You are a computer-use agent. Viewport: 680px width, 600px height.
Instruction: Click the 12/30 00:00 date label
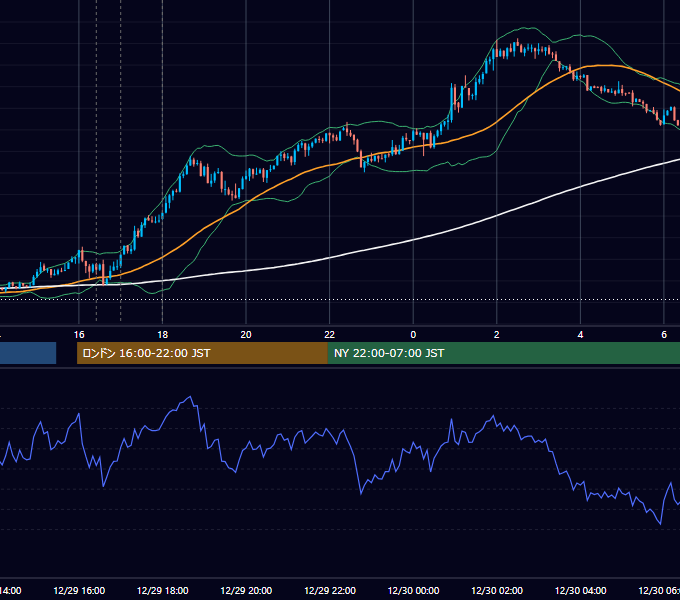coord(413,590)
